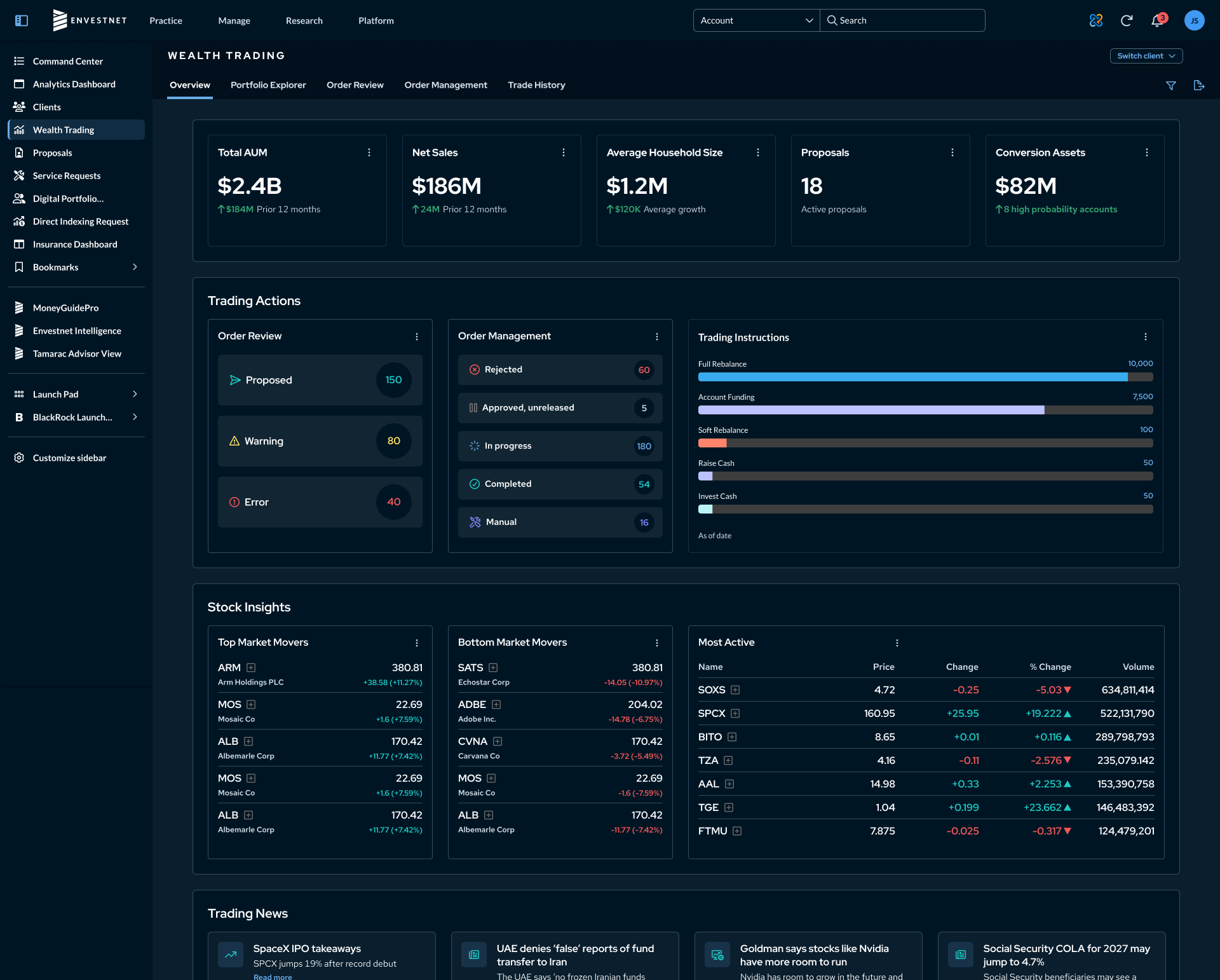Add TGE ticker via plus icon
Screen dimensions: 1220x980
tap(729, 807)
